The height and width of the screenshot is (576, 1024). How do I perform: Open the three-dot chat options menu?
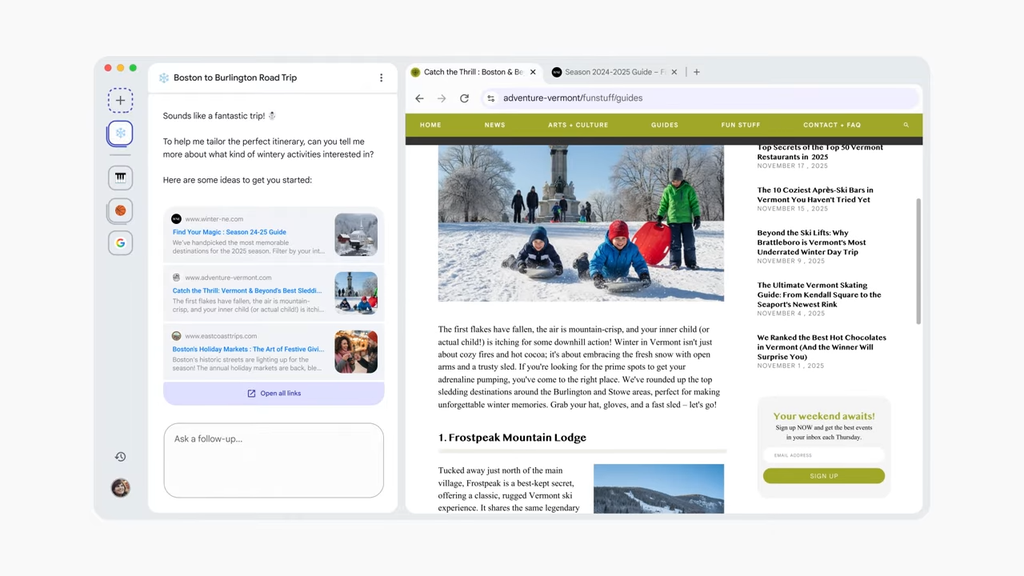pyautogui.click(x=381, y=77)
